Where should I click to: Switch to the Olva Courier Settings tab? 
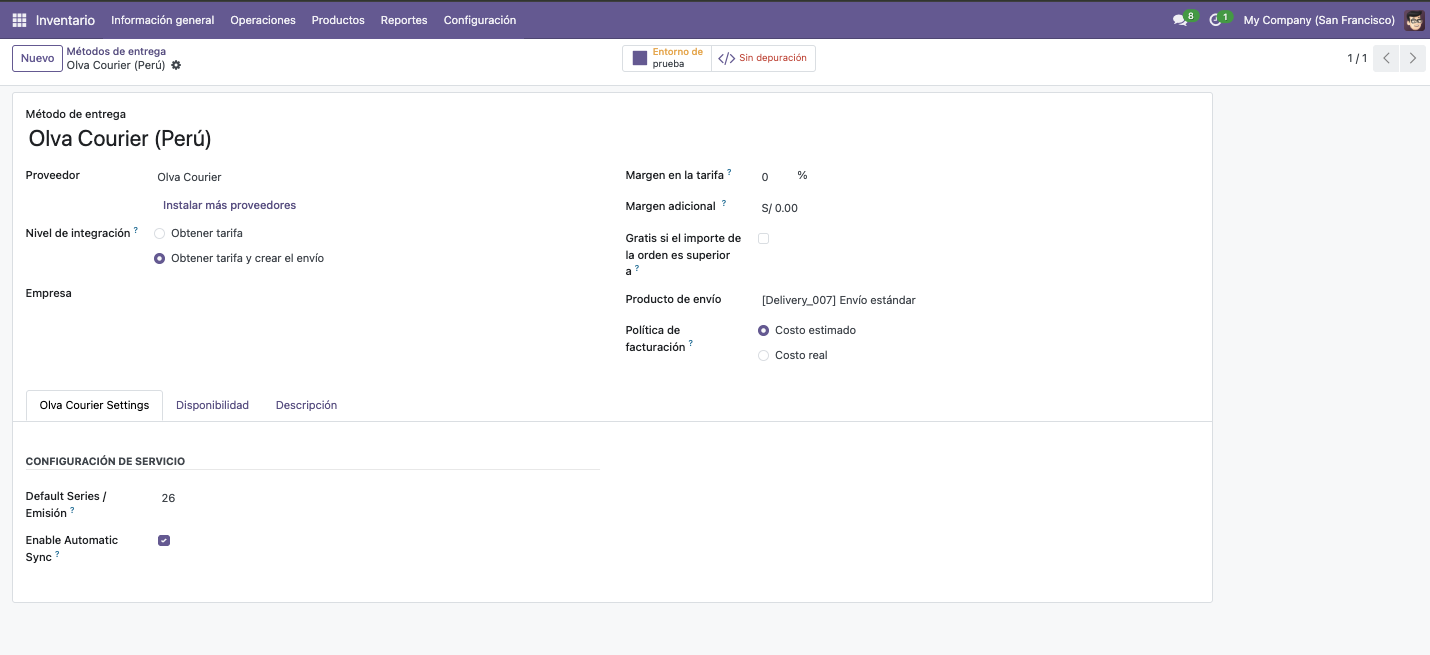pyautogui.click(x=94, y=405)
